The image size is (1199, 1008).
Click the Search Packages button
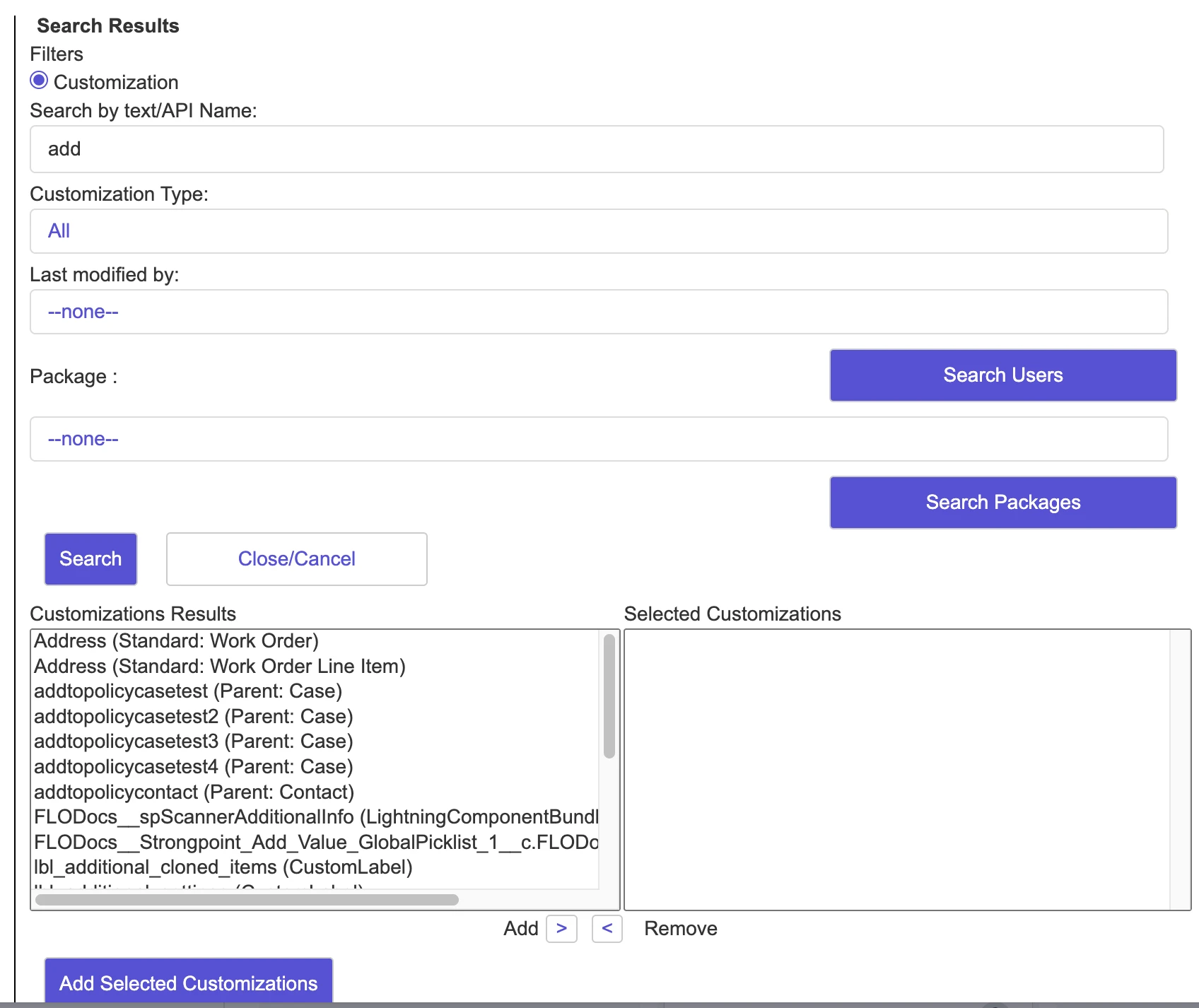pos(1002,502)
